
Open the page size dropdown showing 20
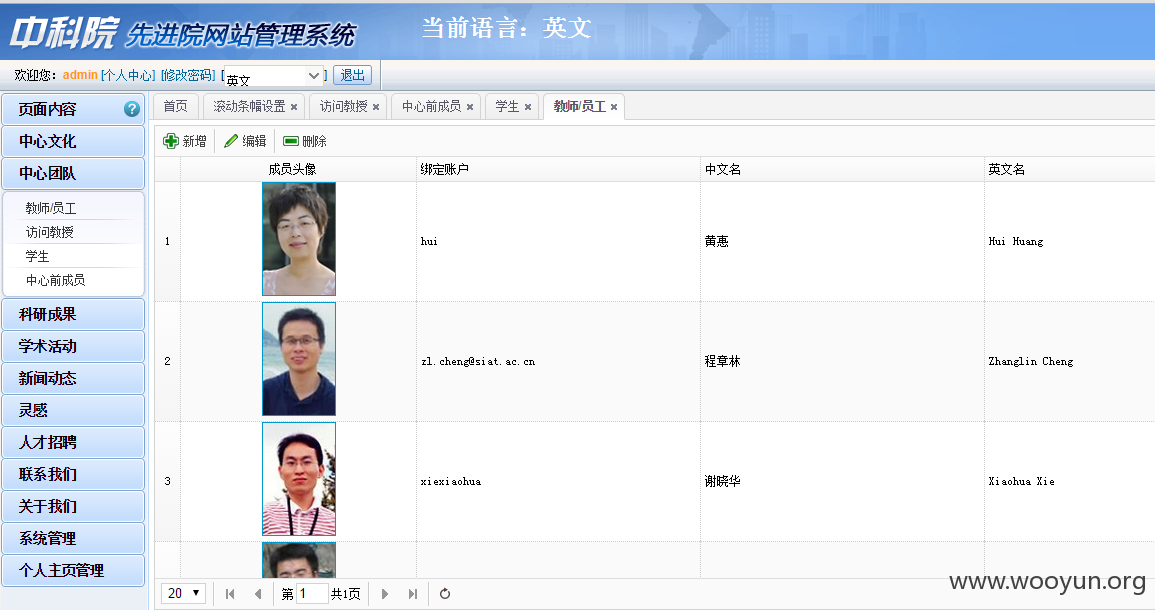point(183,593)
